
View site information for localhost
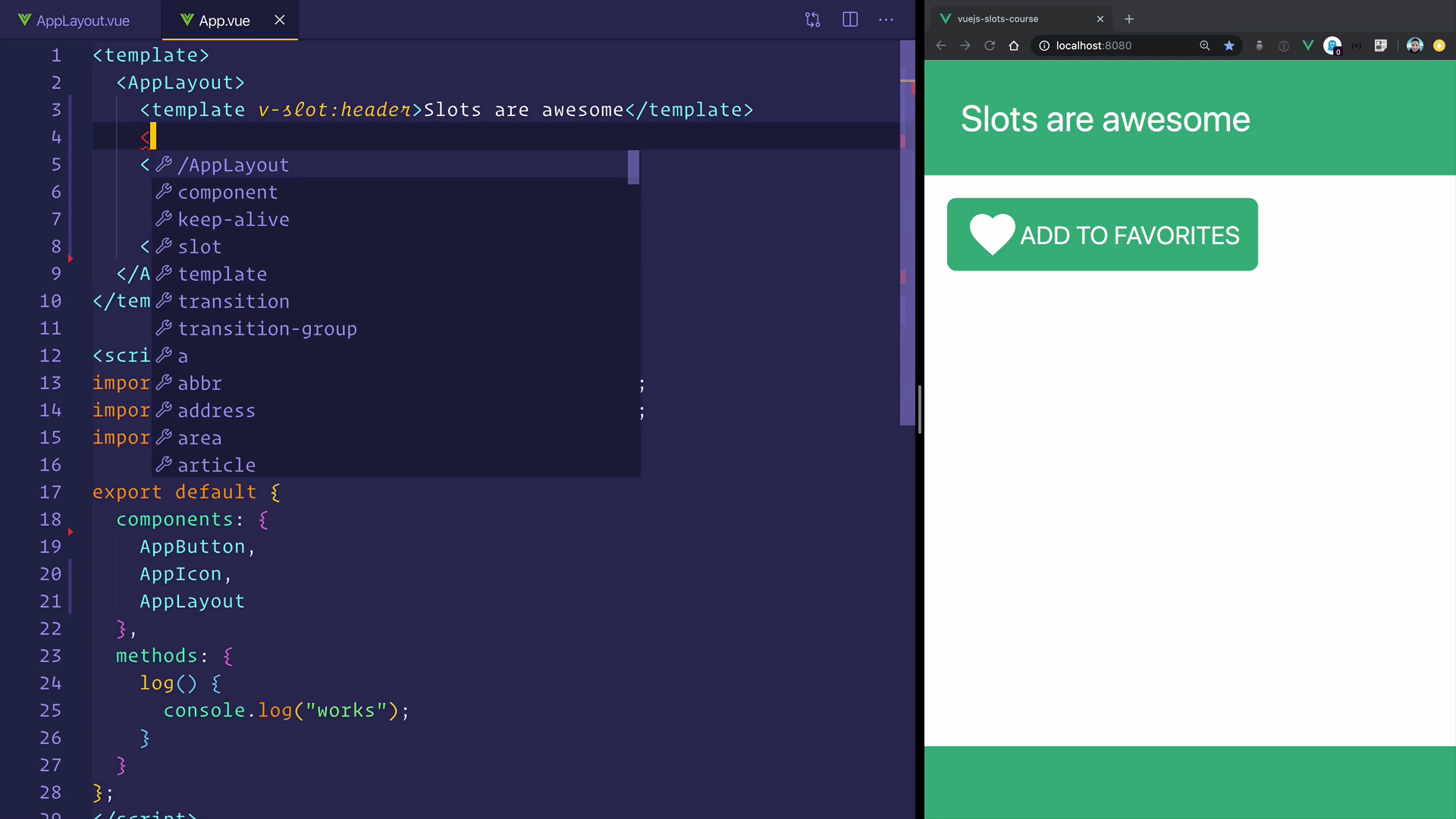click(1044, 45)
